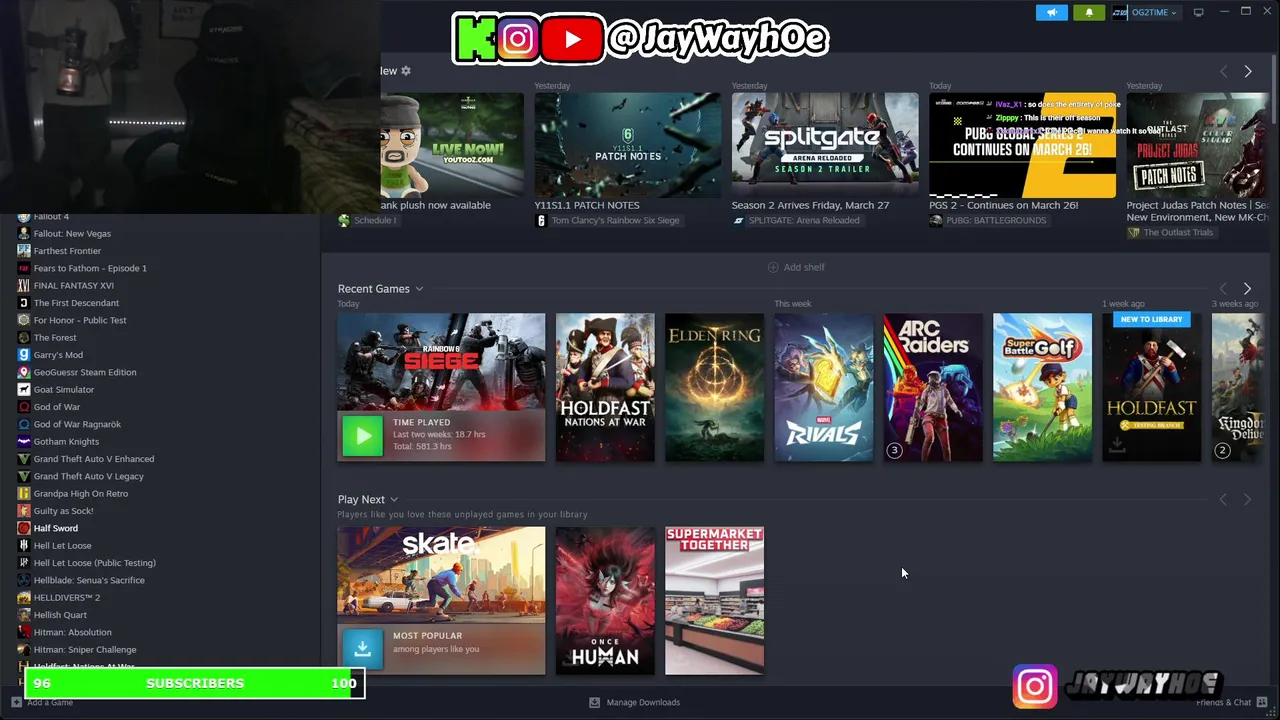Open Tom Clancy's Rainbow Six Siege link
This screenshot has height=720, width=1280.
(x=615, y=220)
